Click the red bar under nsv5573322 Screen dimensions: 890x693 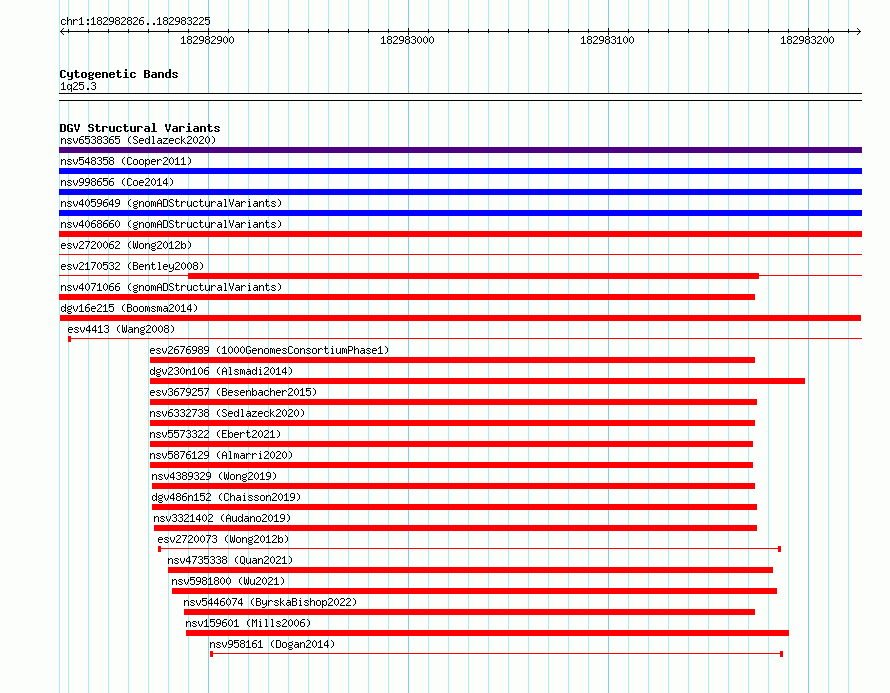(451, 444)
